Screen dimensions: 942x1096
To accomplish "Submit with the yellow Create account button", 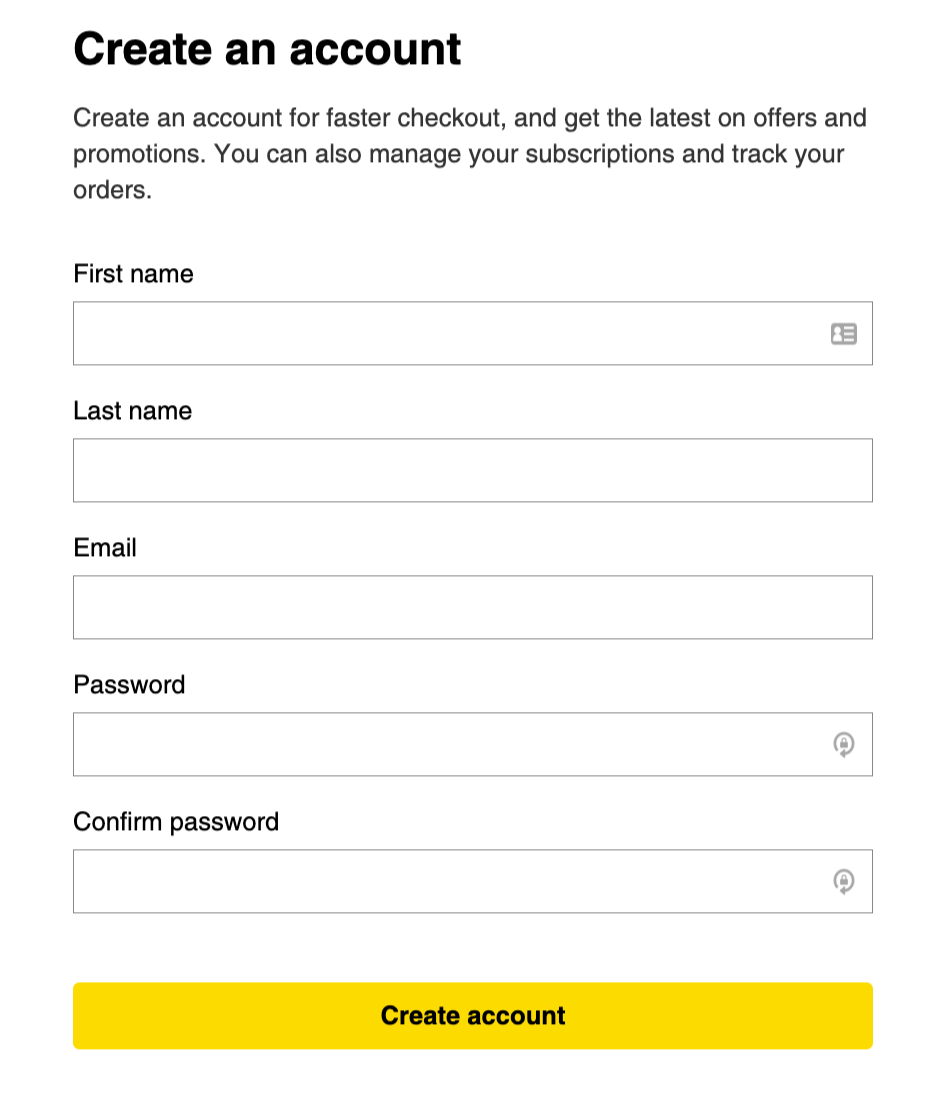I will pos(472,1016).
